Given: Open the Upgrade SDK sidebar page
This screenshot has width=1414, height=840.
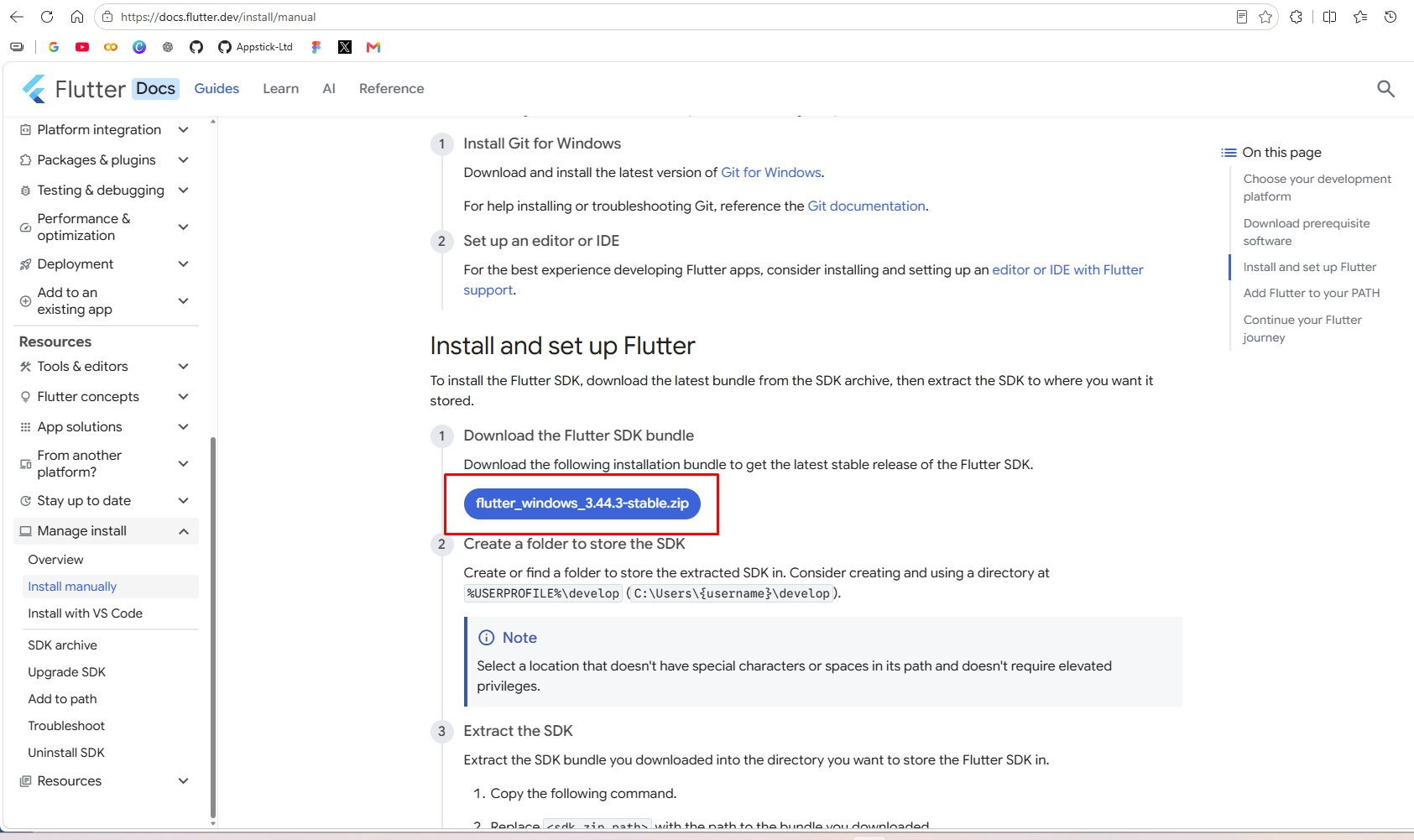Looking at the screenshot, I should pyautogui.click(x=111, y=672).
